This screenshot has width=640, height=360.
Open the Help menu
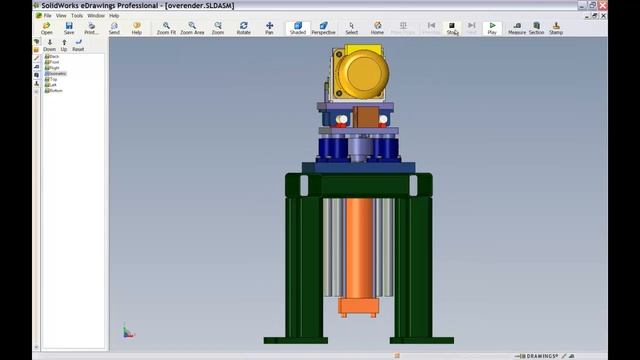pyautogui.click(x=114, y=16)
